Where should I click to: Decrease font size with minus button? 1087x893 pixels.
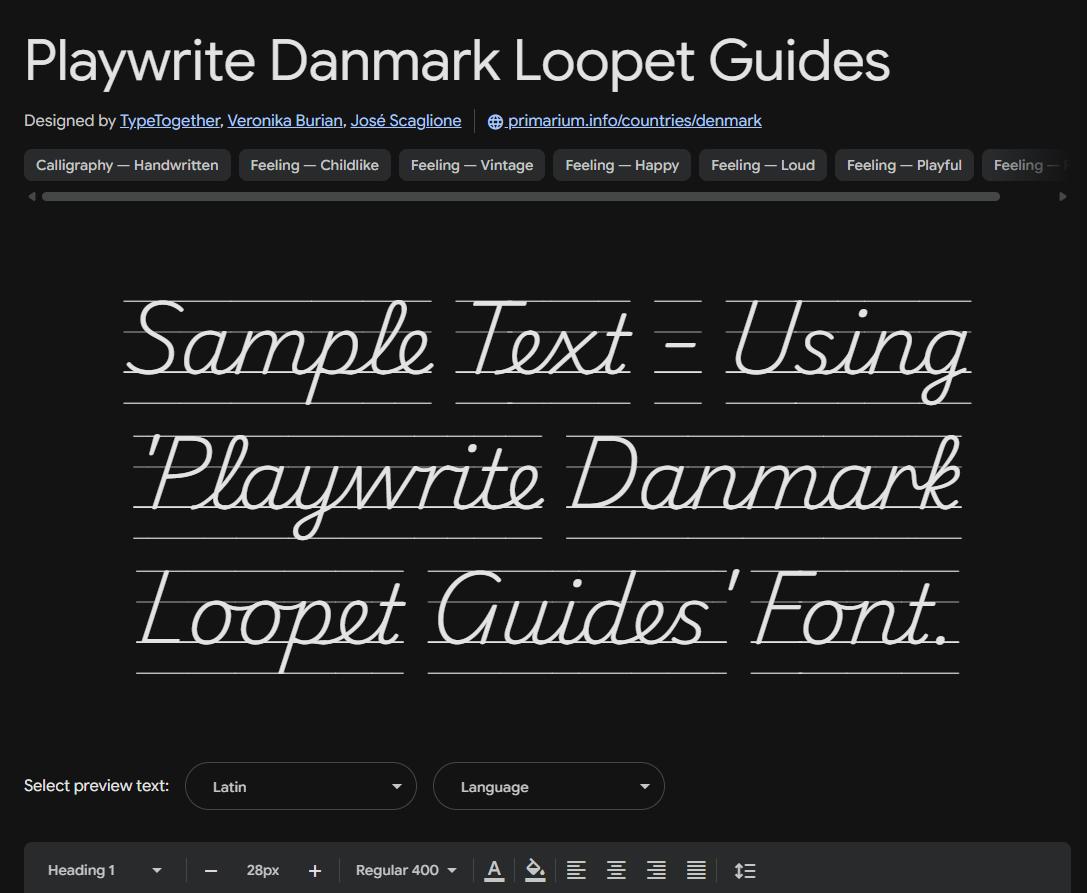(211, 871)
